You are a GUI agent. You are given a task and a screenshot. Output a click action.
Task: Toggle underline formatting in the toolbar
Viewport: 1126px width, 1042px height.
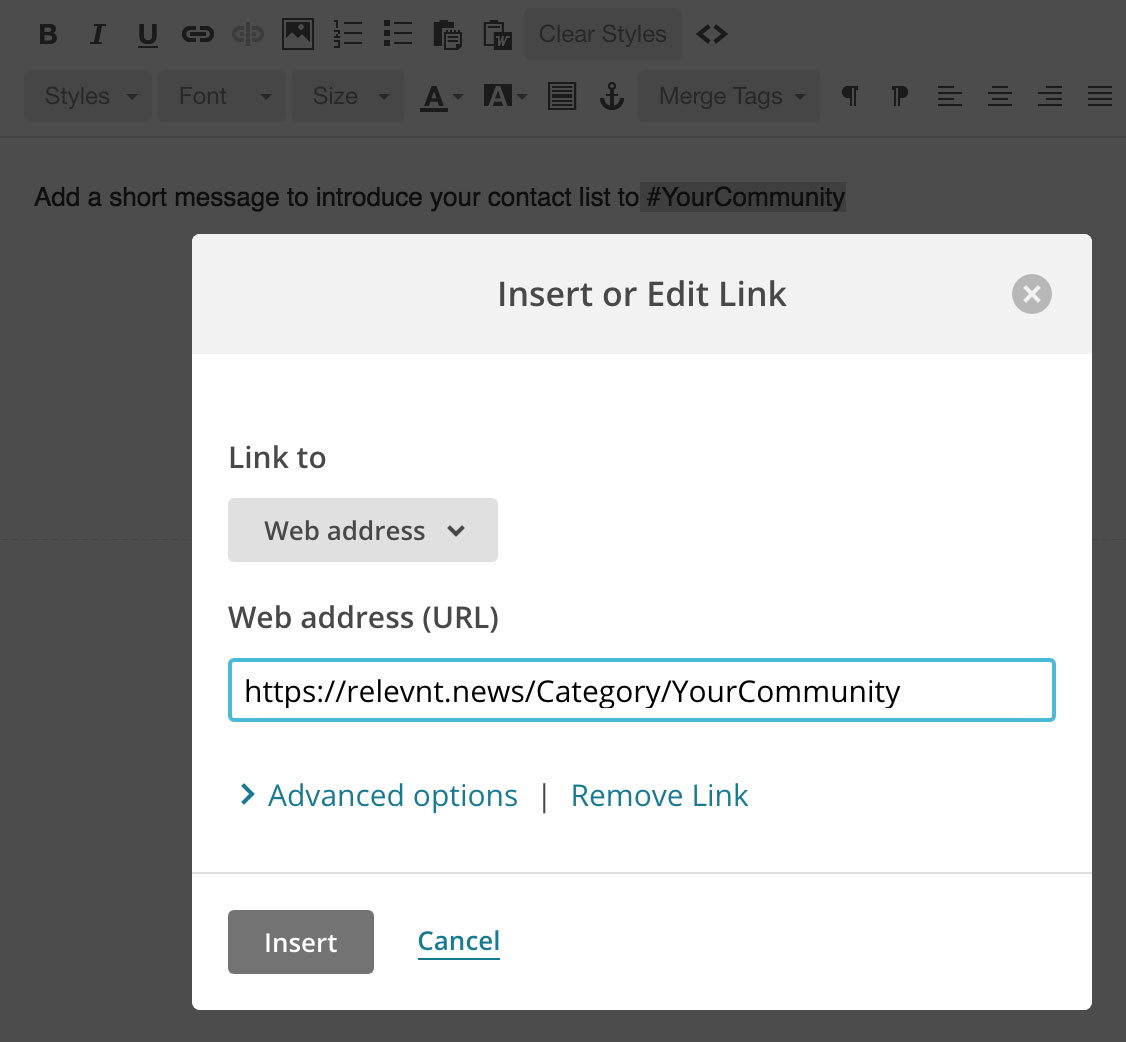pyautogui.click(x=147, y=34)
